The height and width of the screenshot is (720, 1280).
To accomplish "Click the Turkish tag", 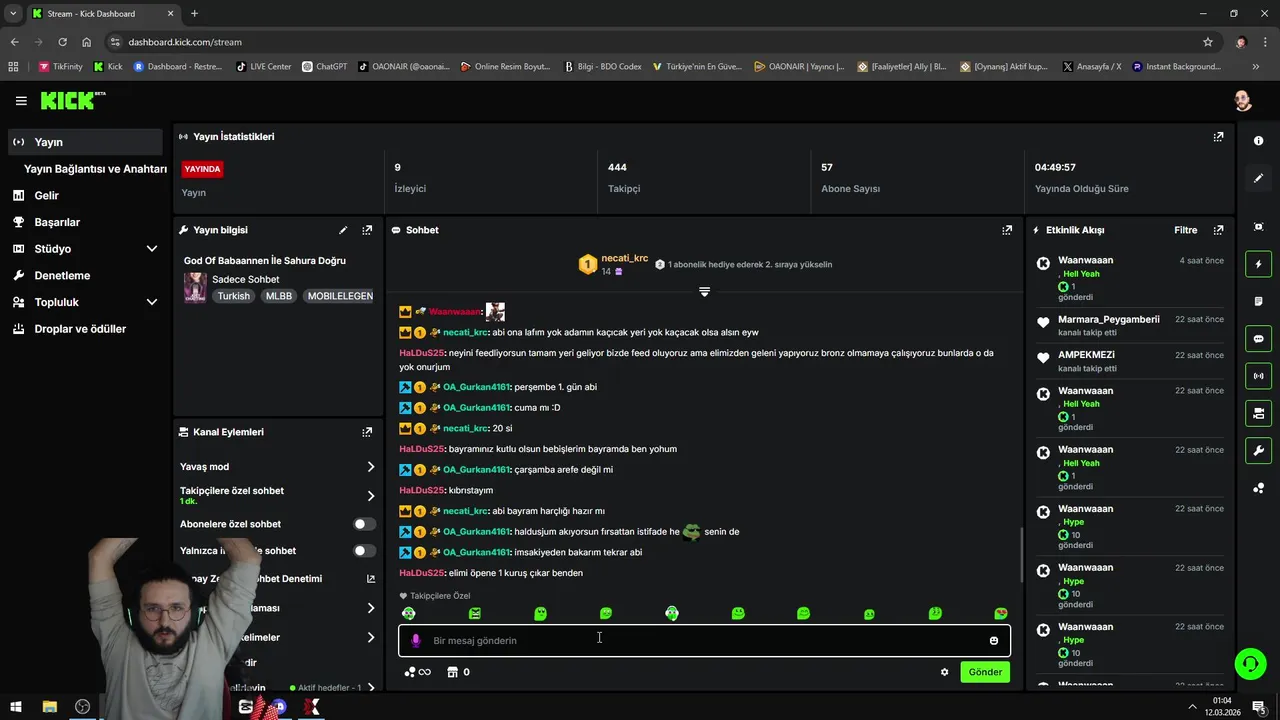I will [234, 296].
